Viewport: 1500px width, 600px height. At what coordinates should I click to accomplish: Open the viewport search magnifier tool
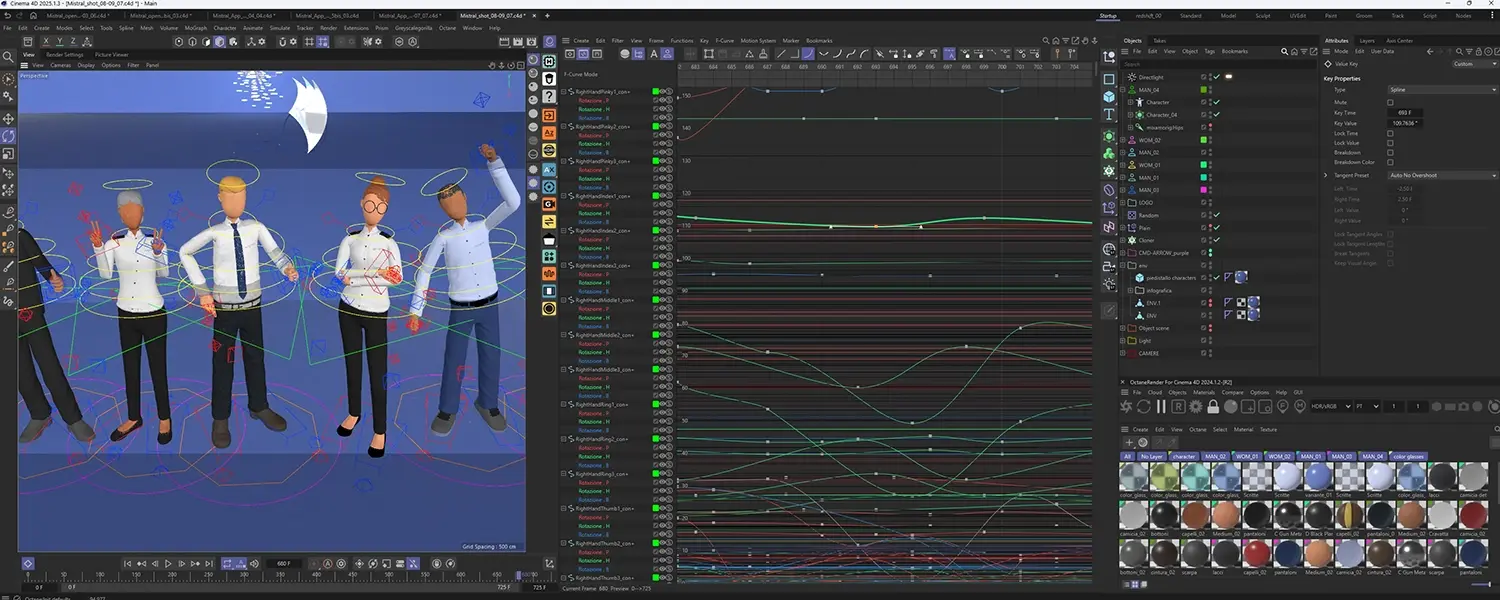tap(8, 58)
